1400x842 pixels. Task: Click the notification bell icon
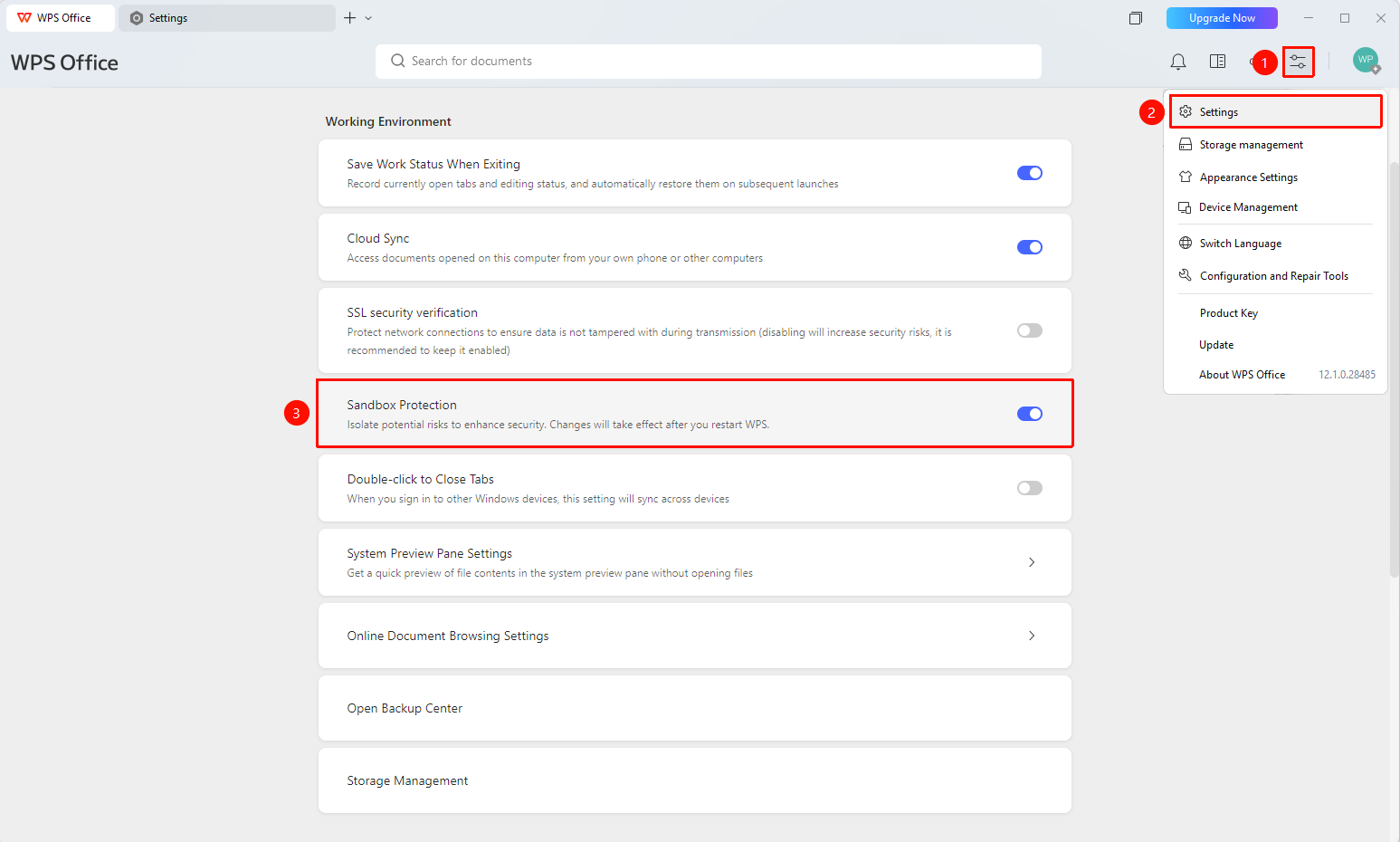(x=1177, y=62)
